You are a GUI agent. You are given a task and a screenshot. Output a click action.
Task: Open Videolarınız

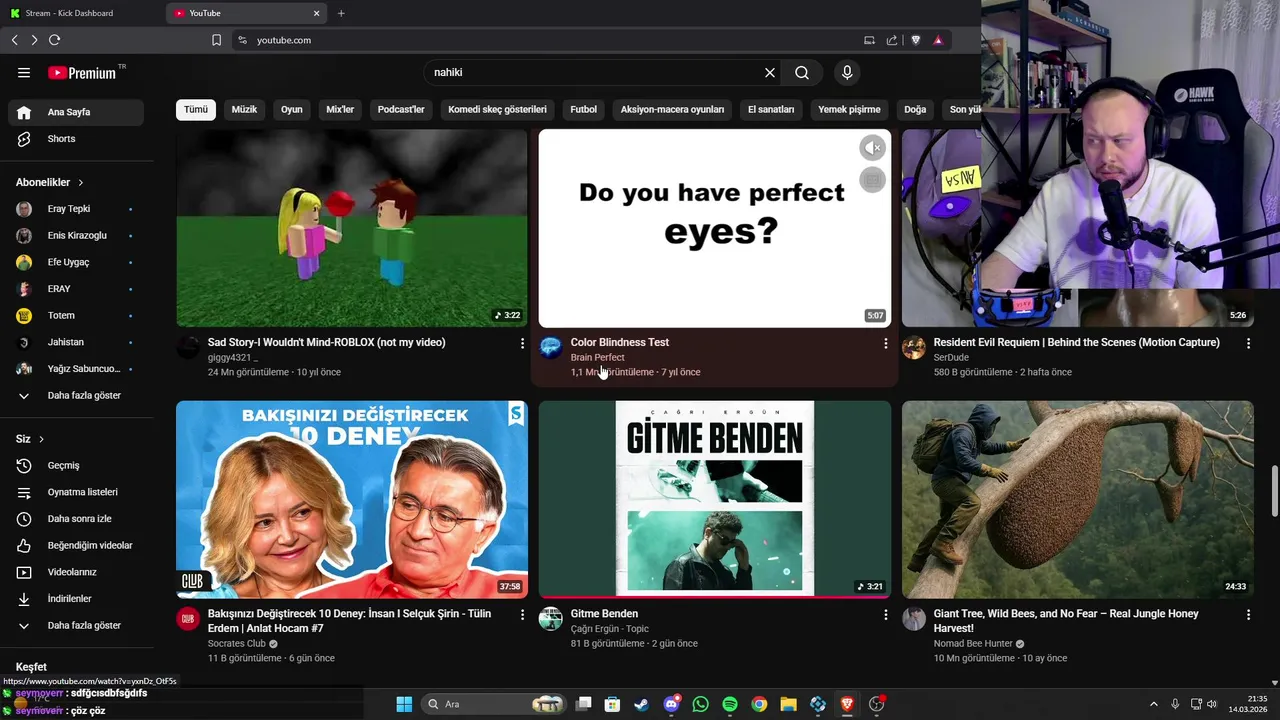pyautogui.click(x=76, y=572)
